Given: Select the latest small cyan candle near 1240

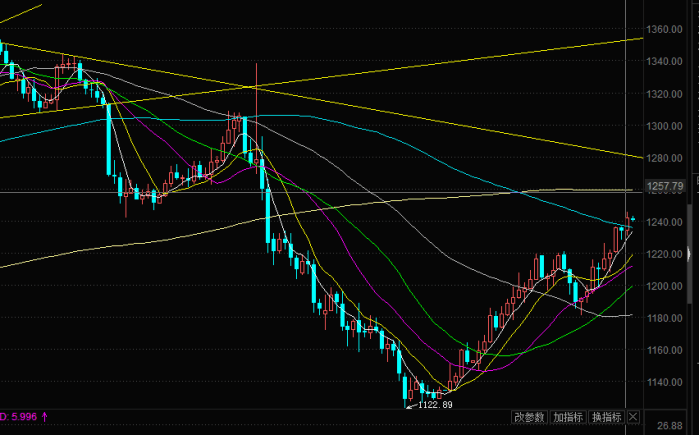Looking at the screenshot, I should pos(633,219).
